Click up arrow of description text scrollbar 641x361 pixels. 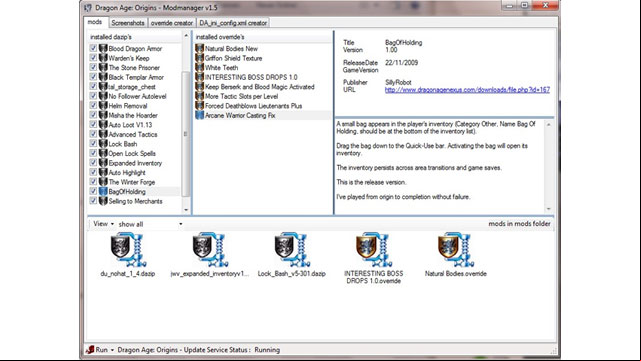tap(549, 124)
